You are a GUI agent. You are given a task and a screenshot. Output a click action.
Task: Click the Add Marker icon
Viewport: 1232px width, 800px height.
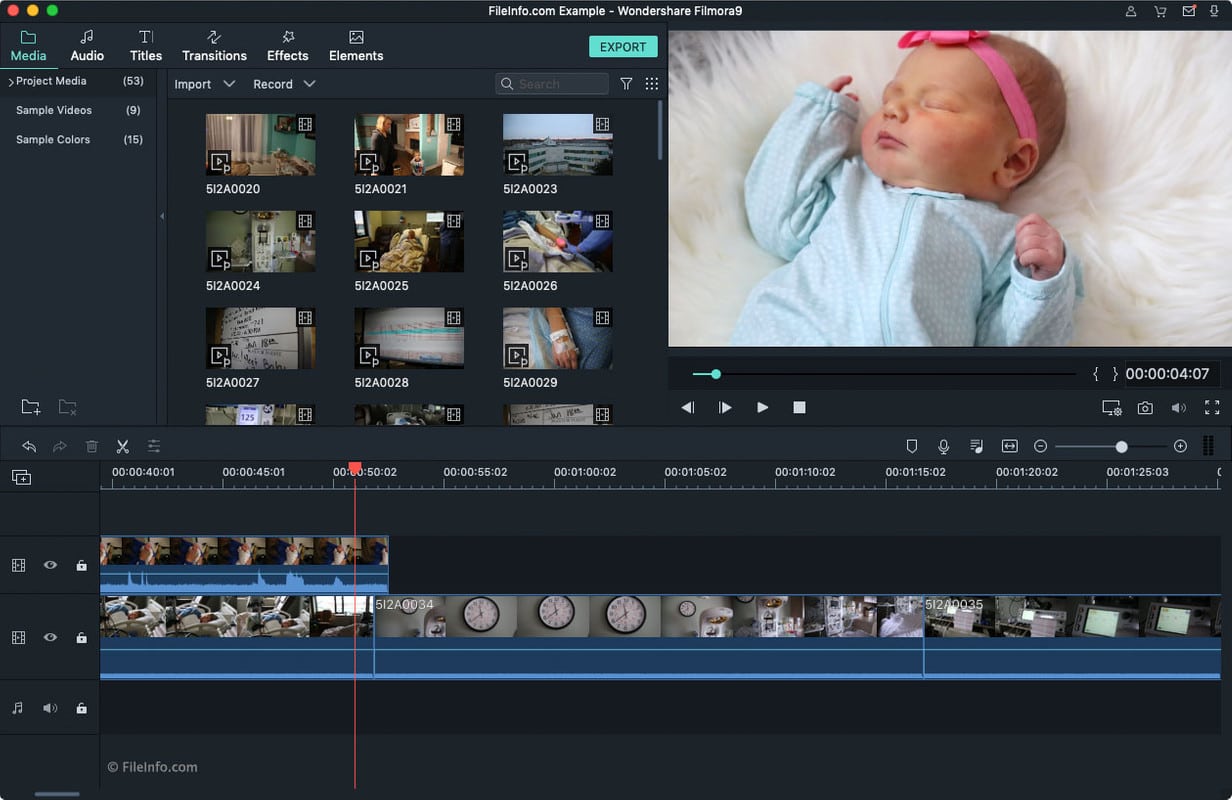(x=911, y=446)
